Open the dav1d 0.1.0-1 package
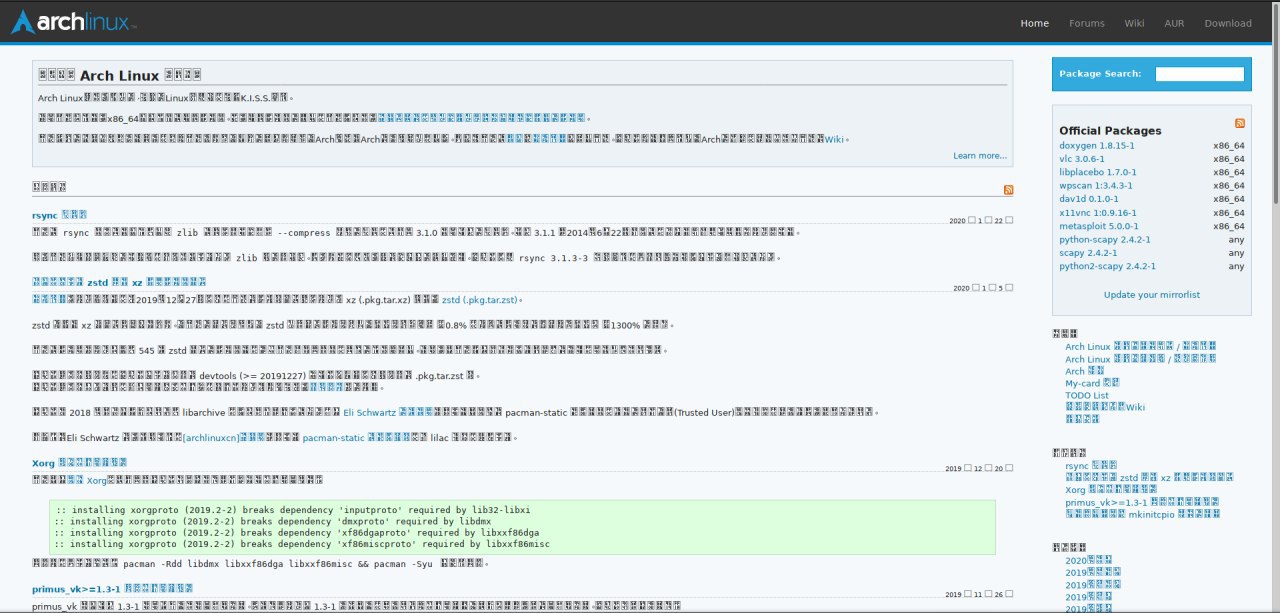Viewport: 1280px width, 613px height. 1088,199
